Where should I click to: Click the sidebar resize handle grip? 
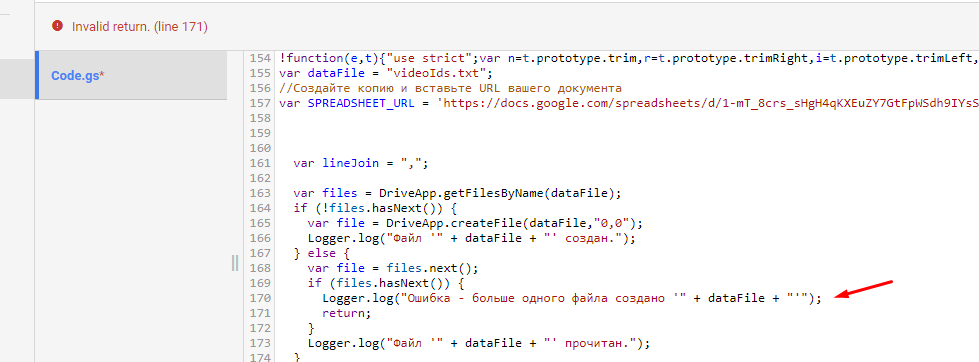pyautogui.click(x=235, y=263)
